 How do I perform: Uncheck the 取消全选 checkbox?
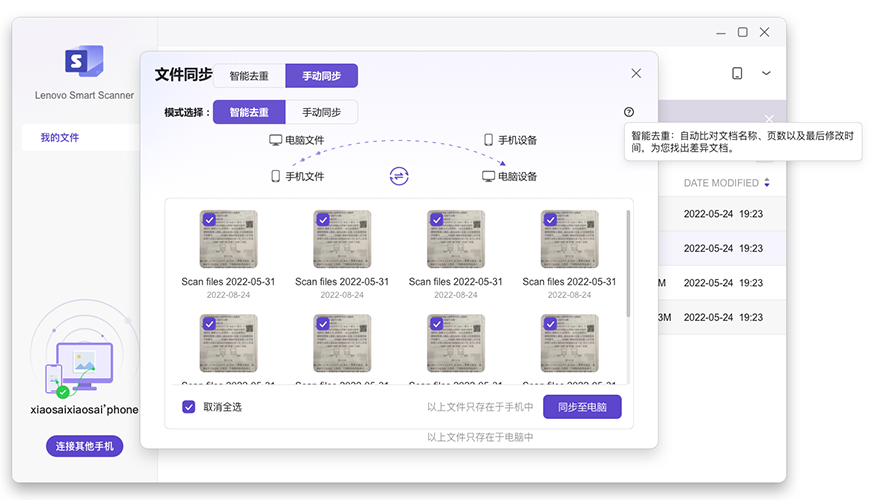[188, 407]
